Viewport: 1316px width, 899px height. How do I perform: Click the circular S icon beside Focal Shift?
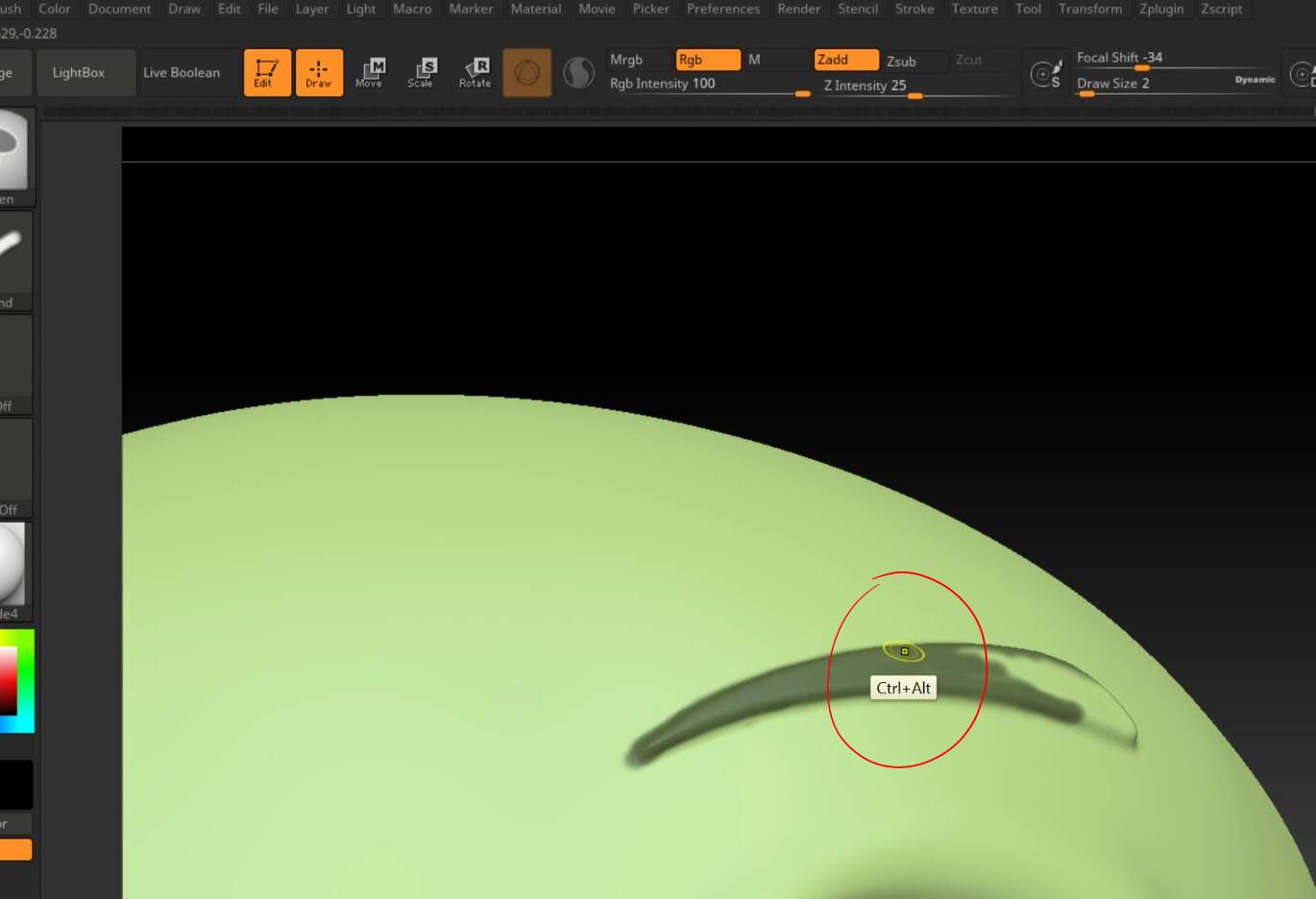pos(1045,74)
